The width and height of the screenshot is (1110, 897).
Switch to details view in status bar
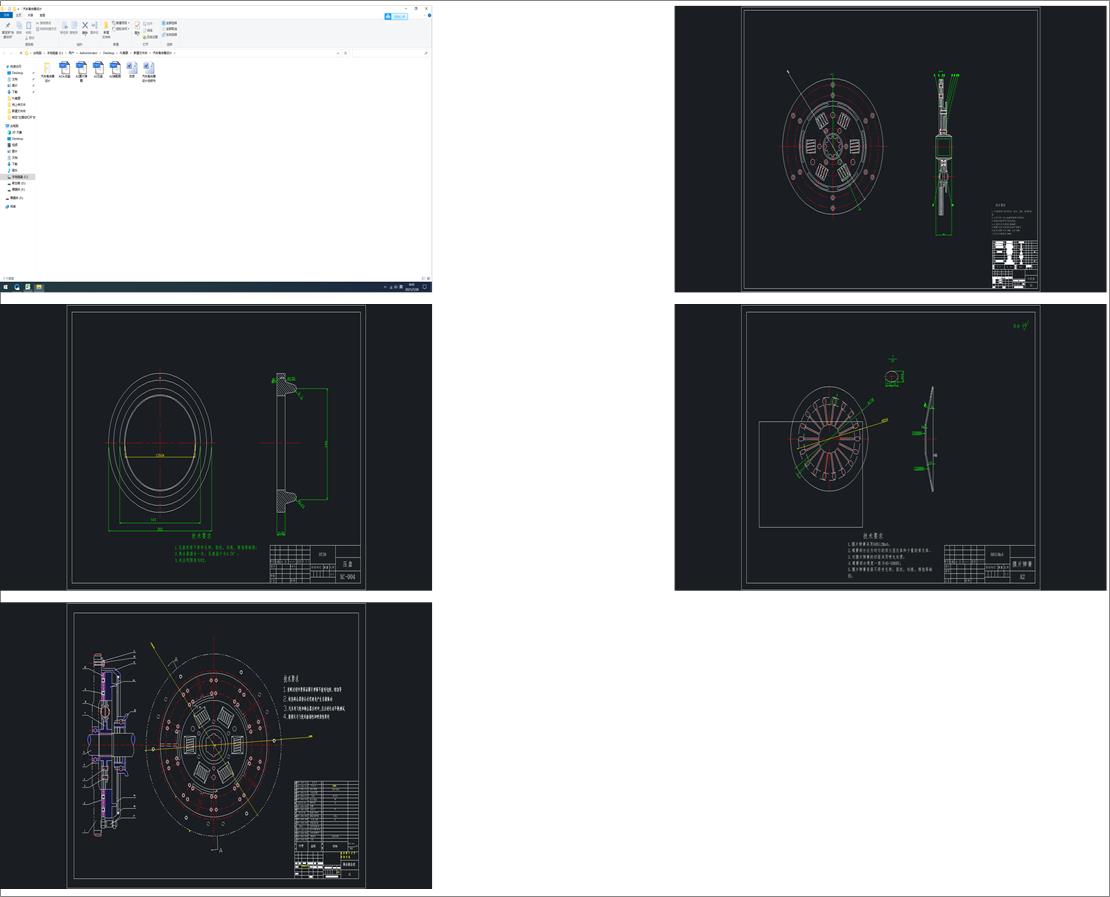click(423, 278)
